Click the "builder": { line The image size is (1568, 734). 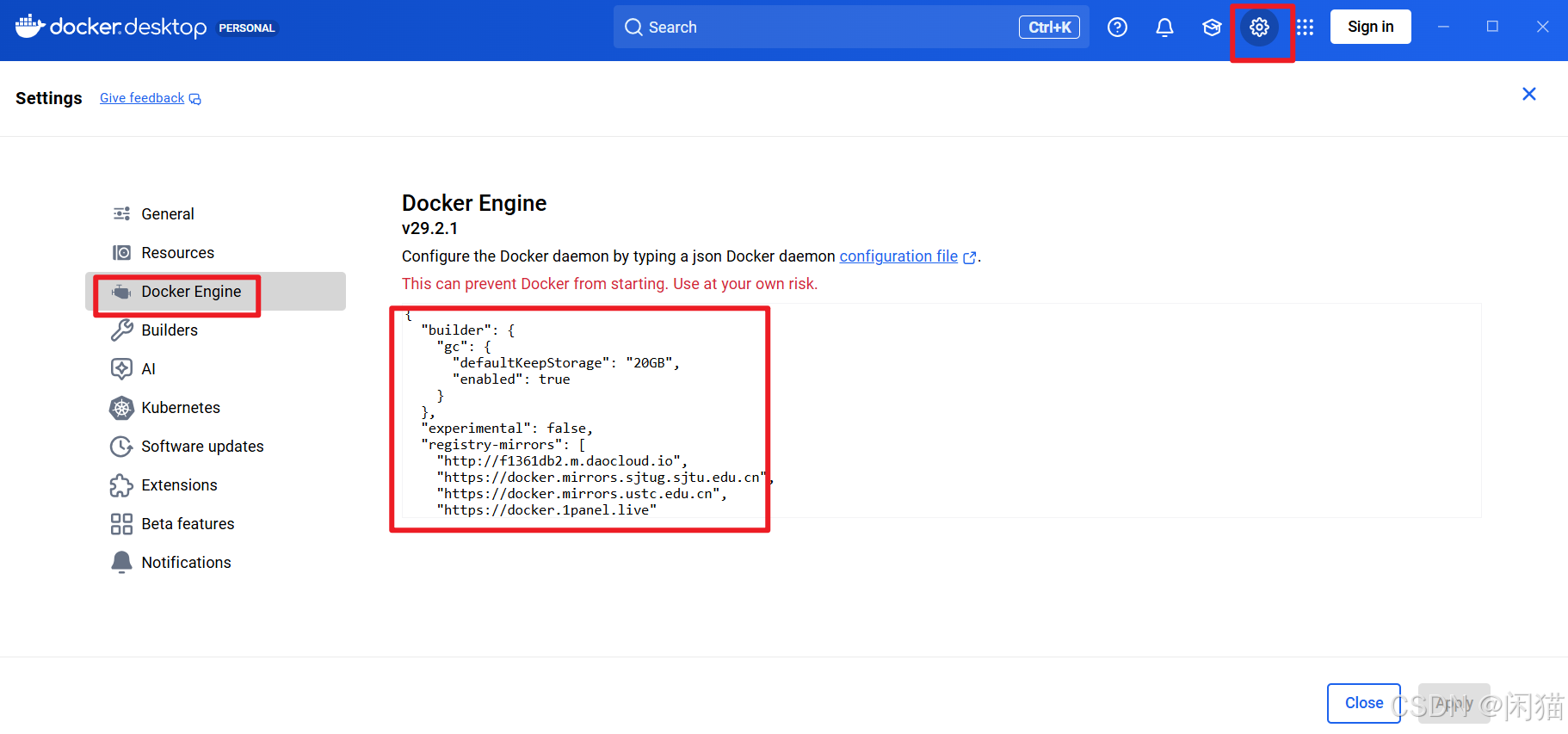467,330
